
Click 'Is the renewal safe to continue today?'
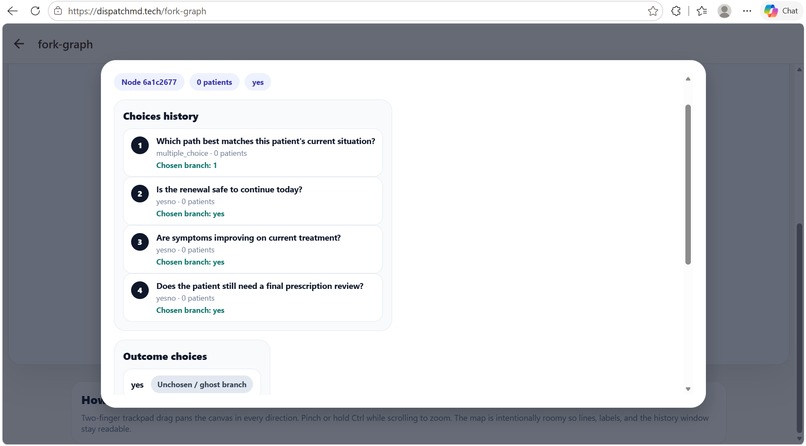pyautogui.click(x=229, y=190)
